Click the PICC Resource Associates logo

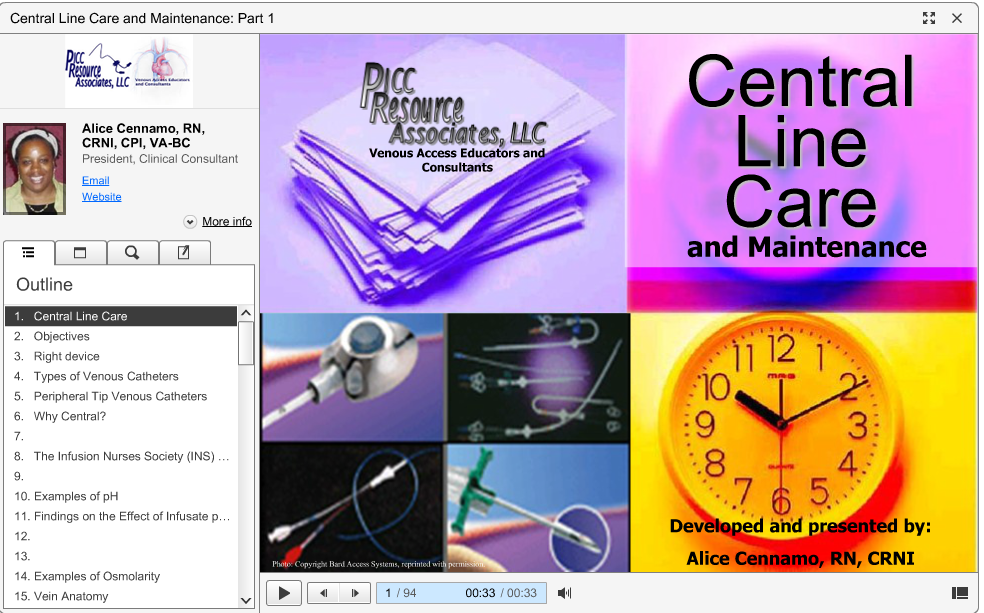[129, 70]
